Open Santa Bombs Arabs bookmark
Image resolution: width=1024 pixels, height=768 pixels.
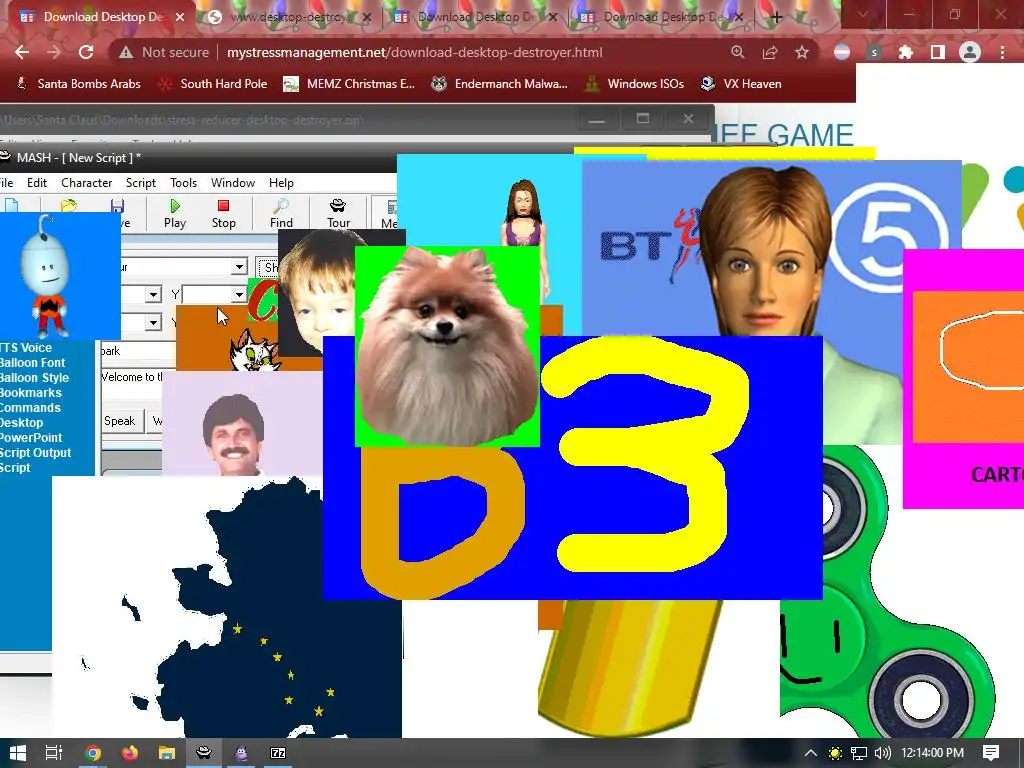[x=78, y=84]
